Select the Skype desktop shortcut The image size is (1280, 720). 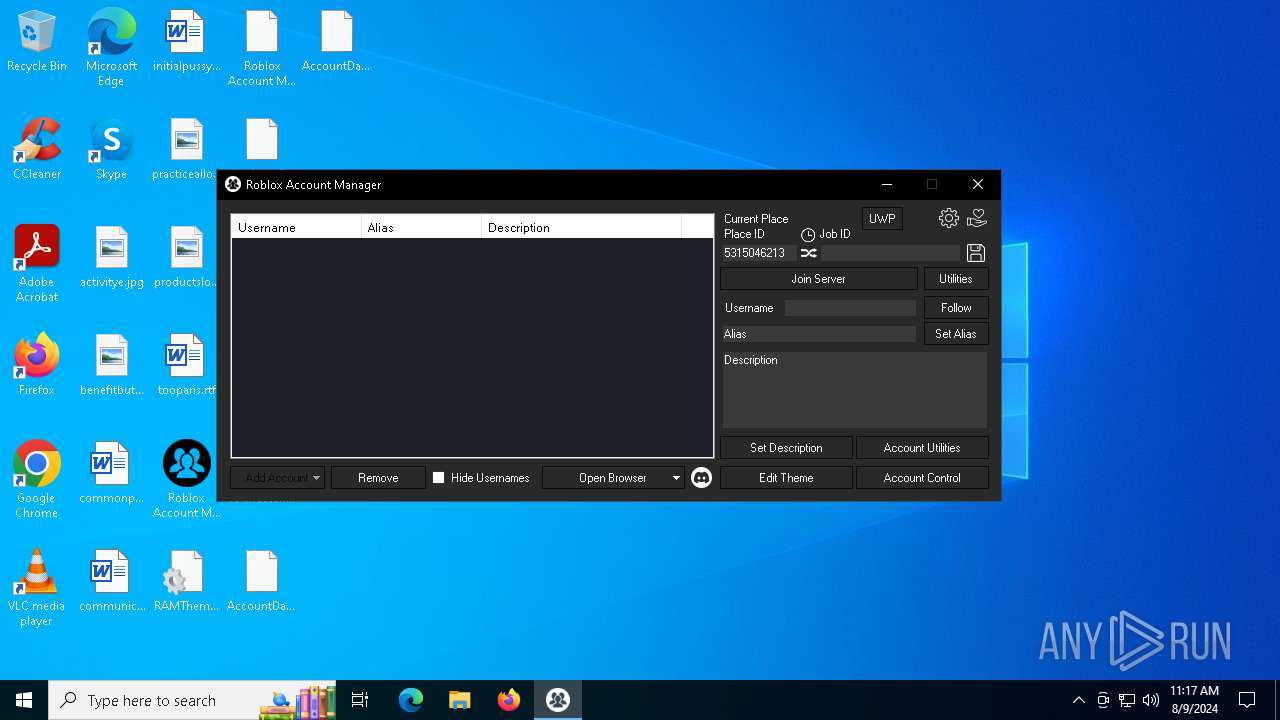click(111, 150)
